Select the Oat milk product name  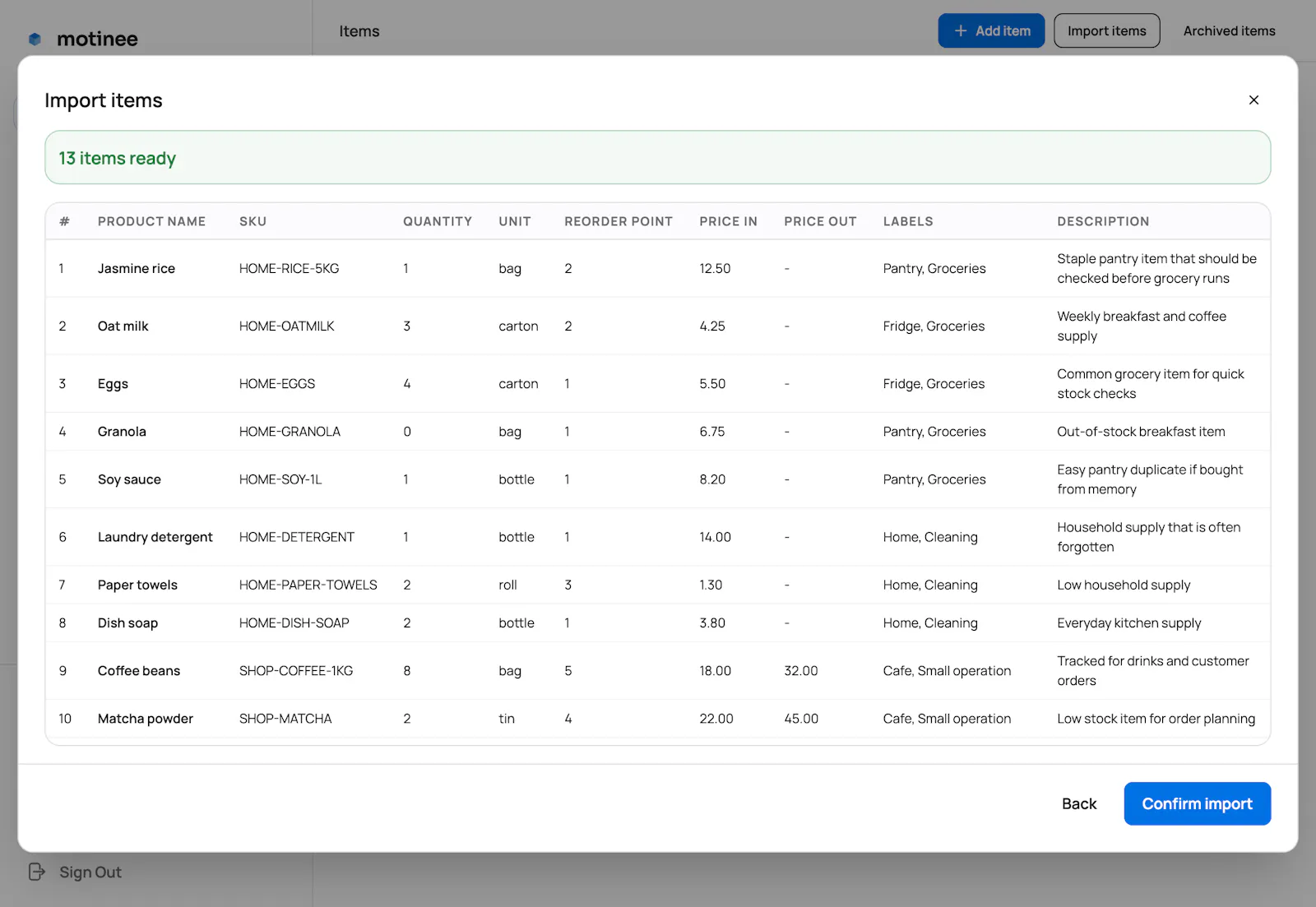[123, 326]
